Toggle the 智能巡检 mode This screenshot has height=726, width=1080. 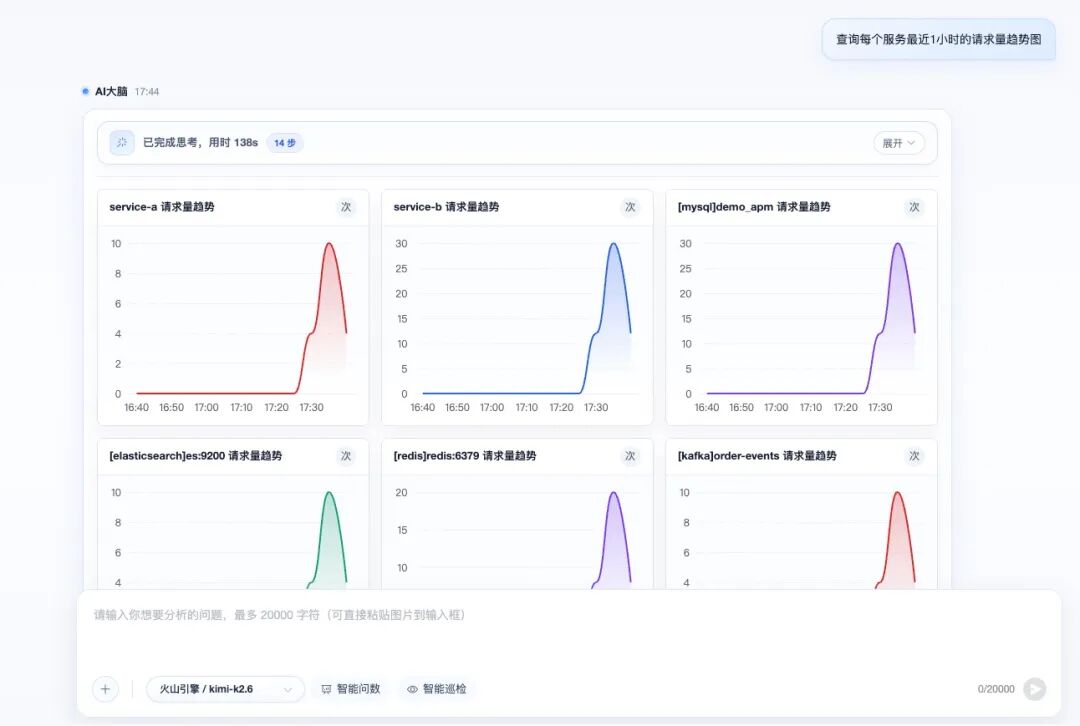coord(437,689)
